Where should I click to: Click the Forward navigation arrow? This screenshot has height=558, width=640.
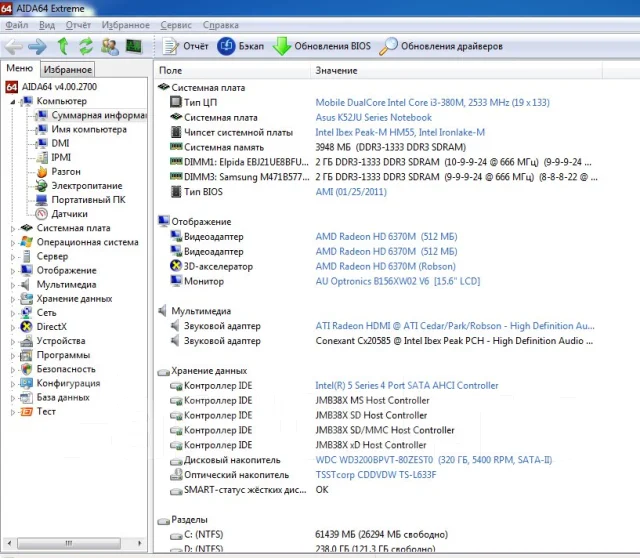pos(38,47)
